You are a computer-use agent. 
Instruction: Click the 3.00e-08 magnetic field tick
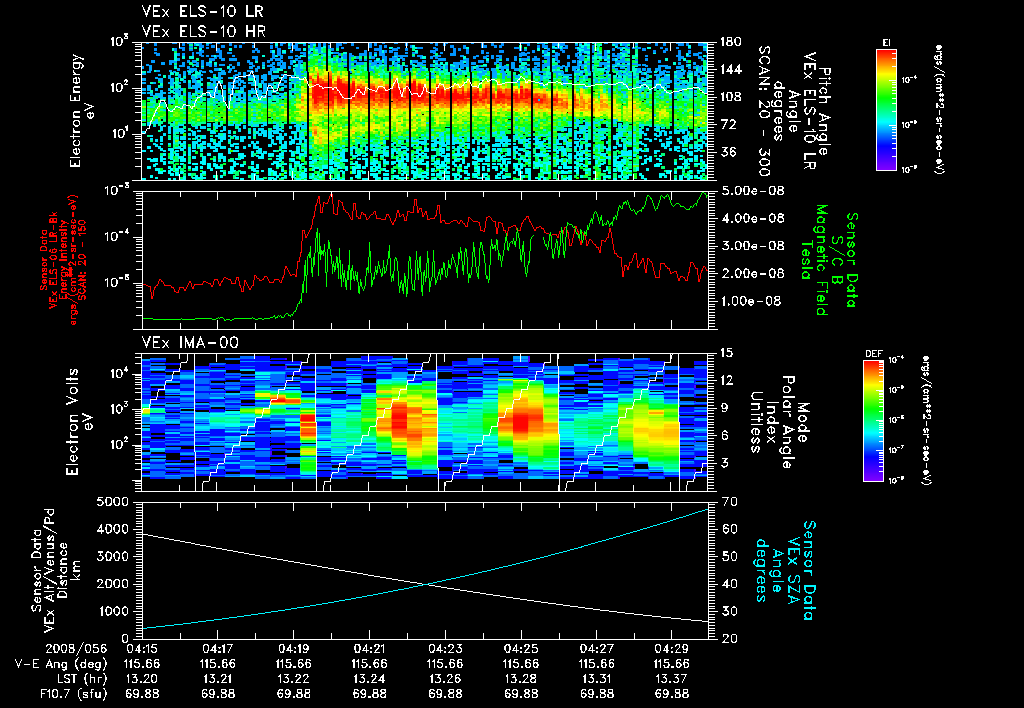[x=752, y=246]
